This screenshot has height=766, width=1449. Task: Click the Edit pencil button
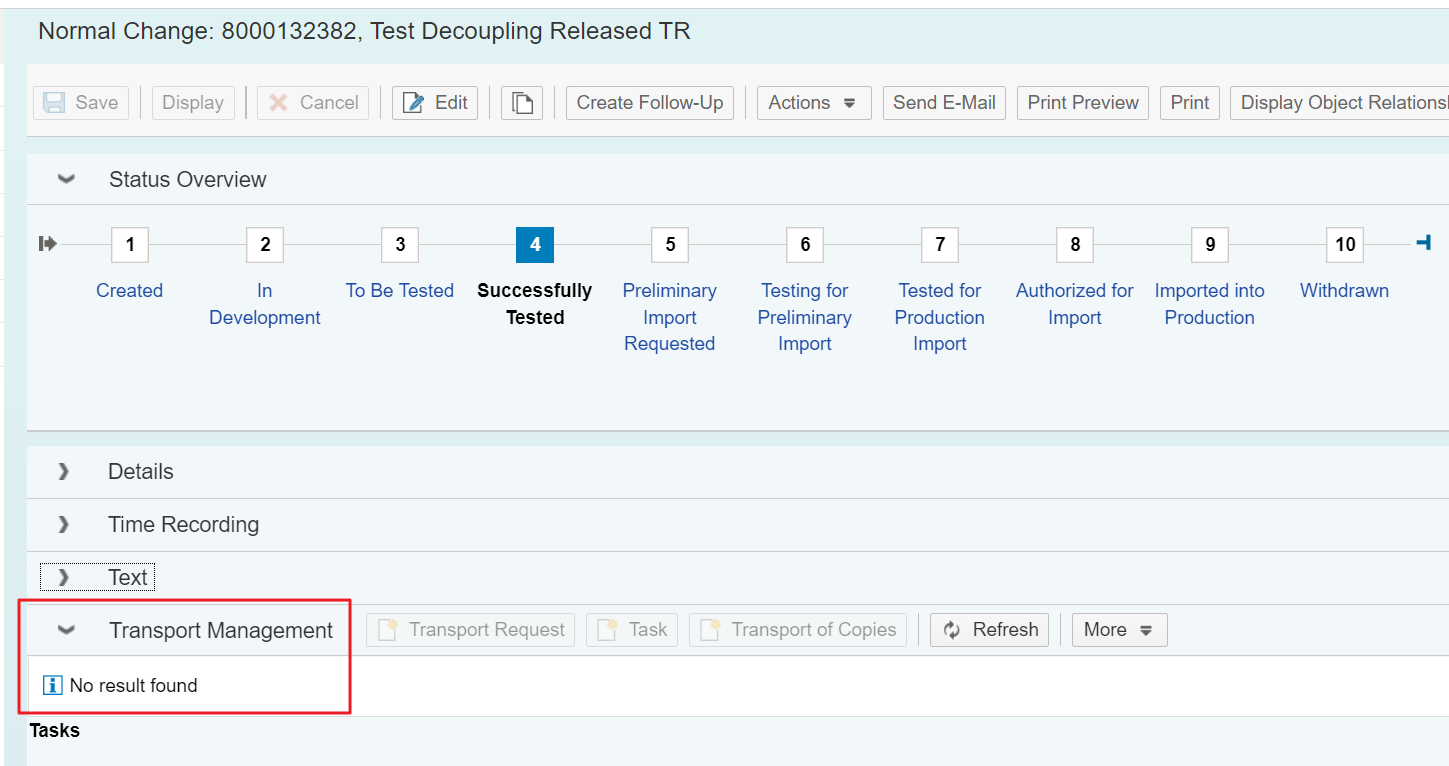435,103
